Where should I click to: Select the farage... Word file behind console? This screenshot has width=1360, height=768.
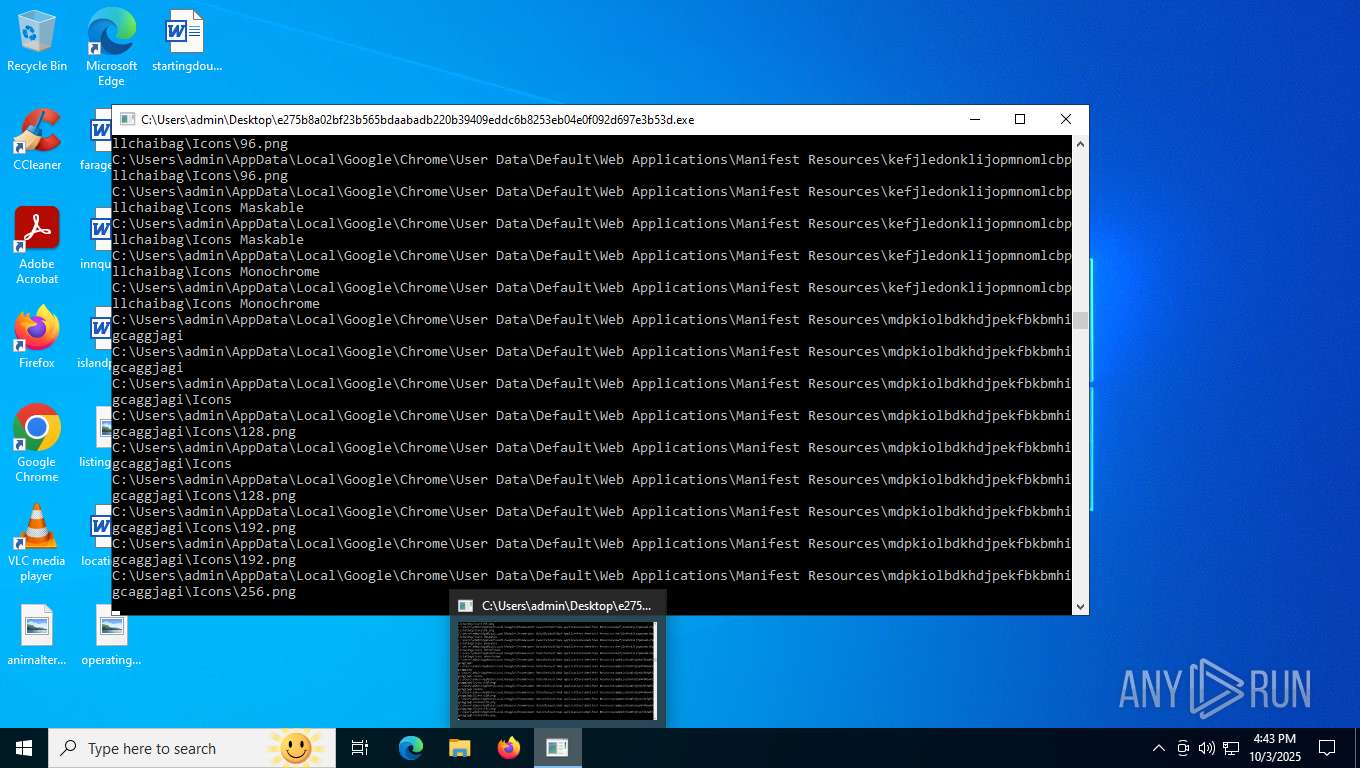[97, 140]
